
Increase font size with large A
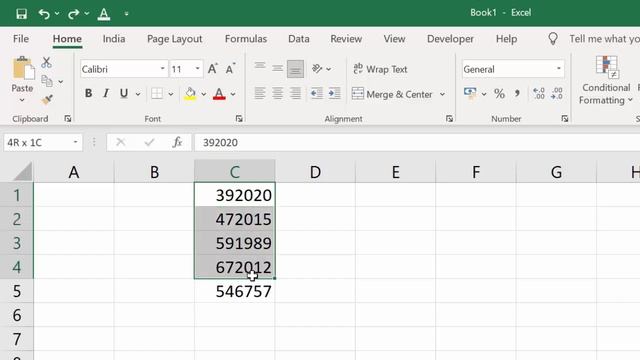click(213, 69)
